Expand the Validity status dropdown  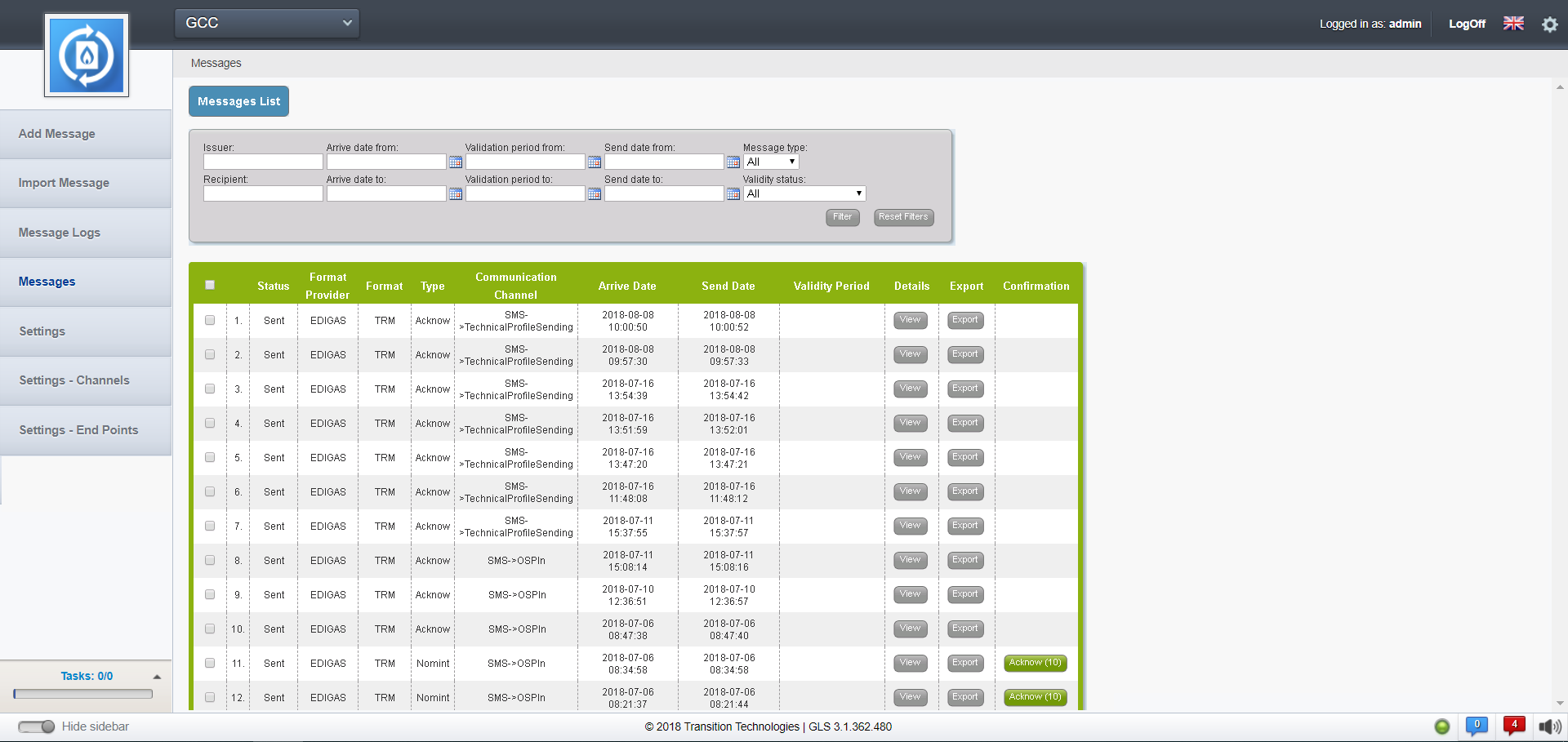(804, 193)
